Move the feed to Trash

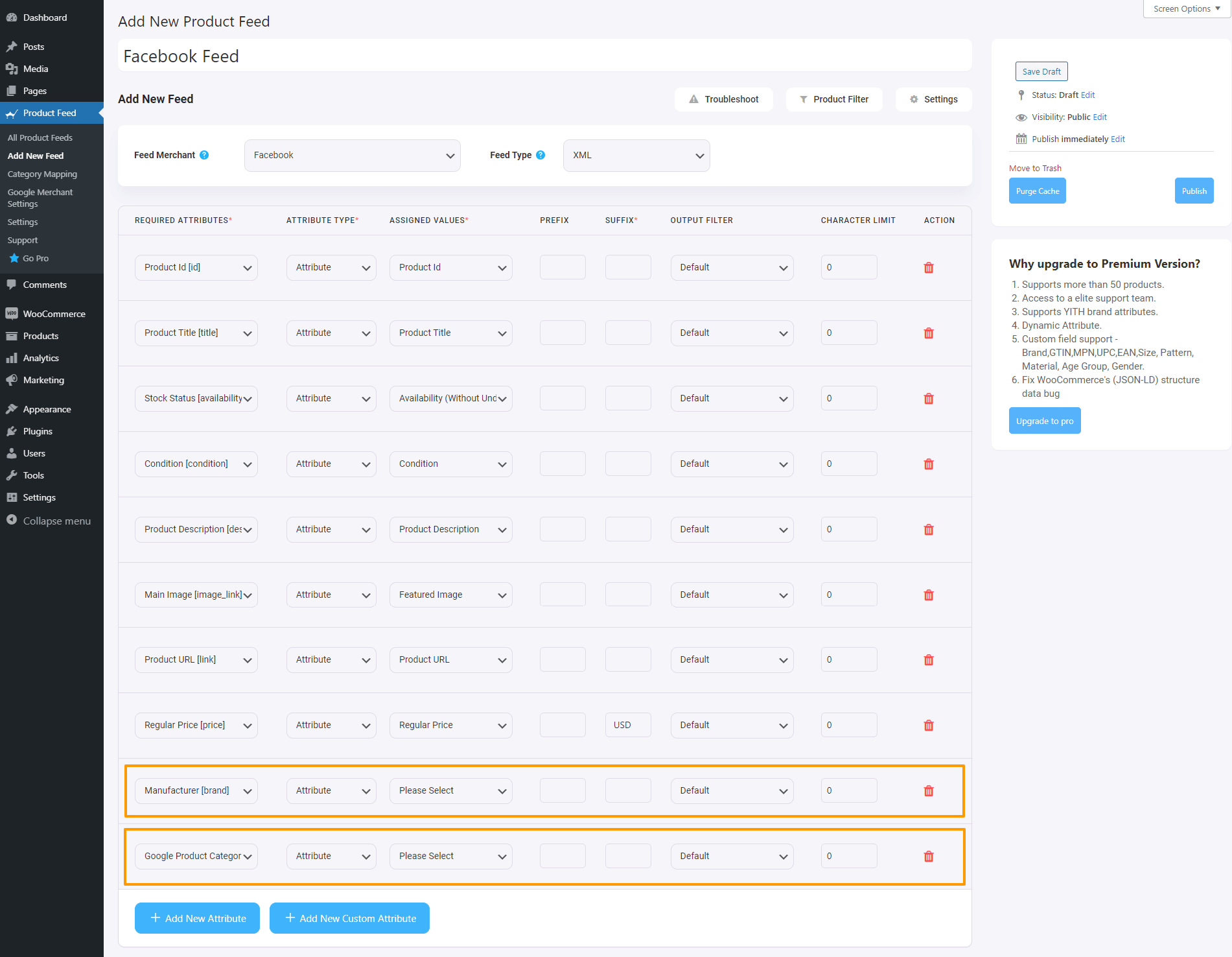point(1035,168)
